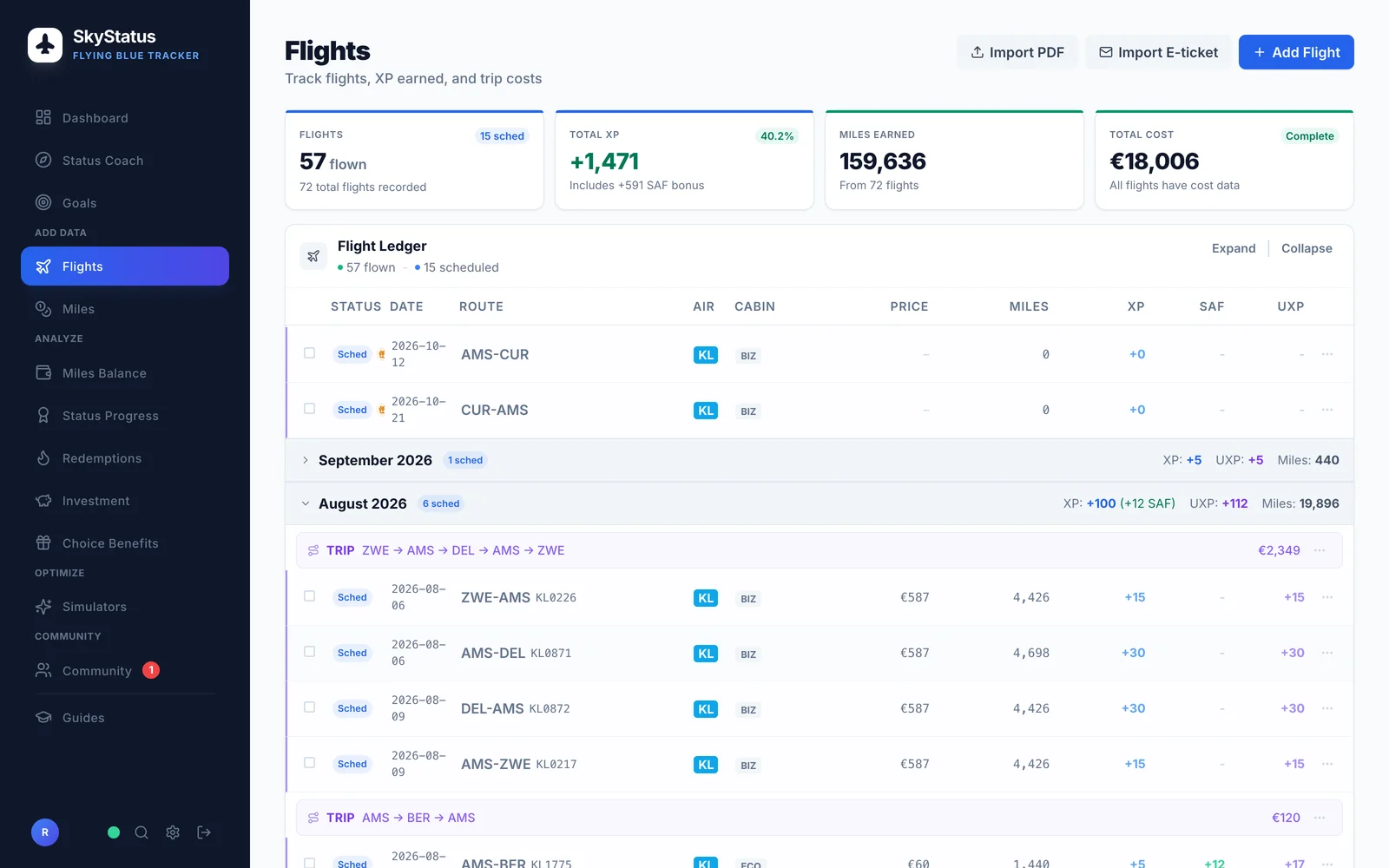Click the Sched tag on DEL-AMS row

(352, 708)
